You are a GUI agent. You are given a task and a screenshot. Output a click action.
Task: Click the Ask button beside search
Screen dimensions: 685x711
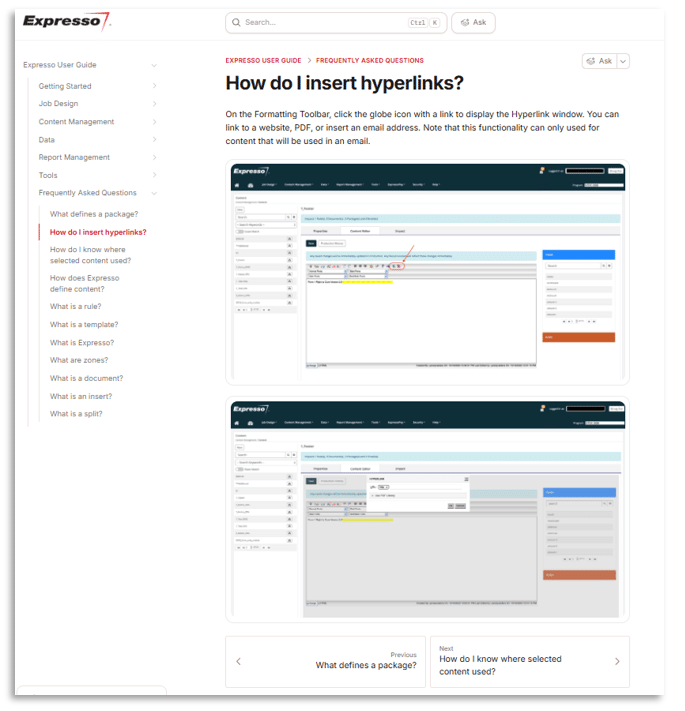[x=473, y=22]
